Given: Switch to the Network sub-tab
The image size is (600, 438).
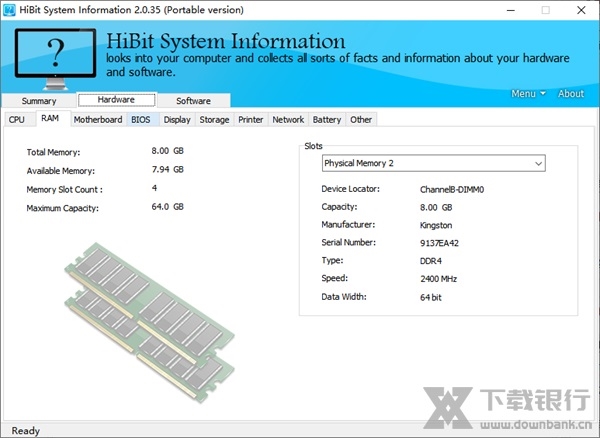Looking at the screenshot, I should coord(288,120).
